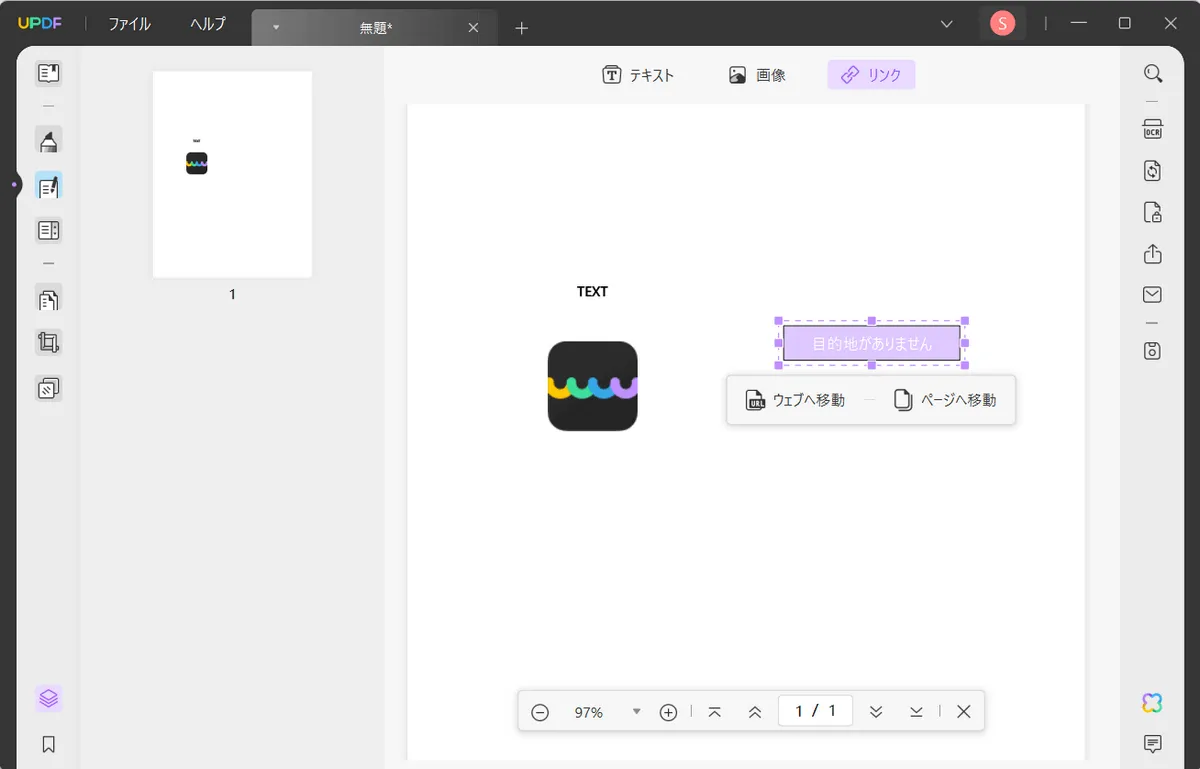The image size is (1200, 769).
Task: Toggle the リンク edit mode
Action: (x=871, y=75)
